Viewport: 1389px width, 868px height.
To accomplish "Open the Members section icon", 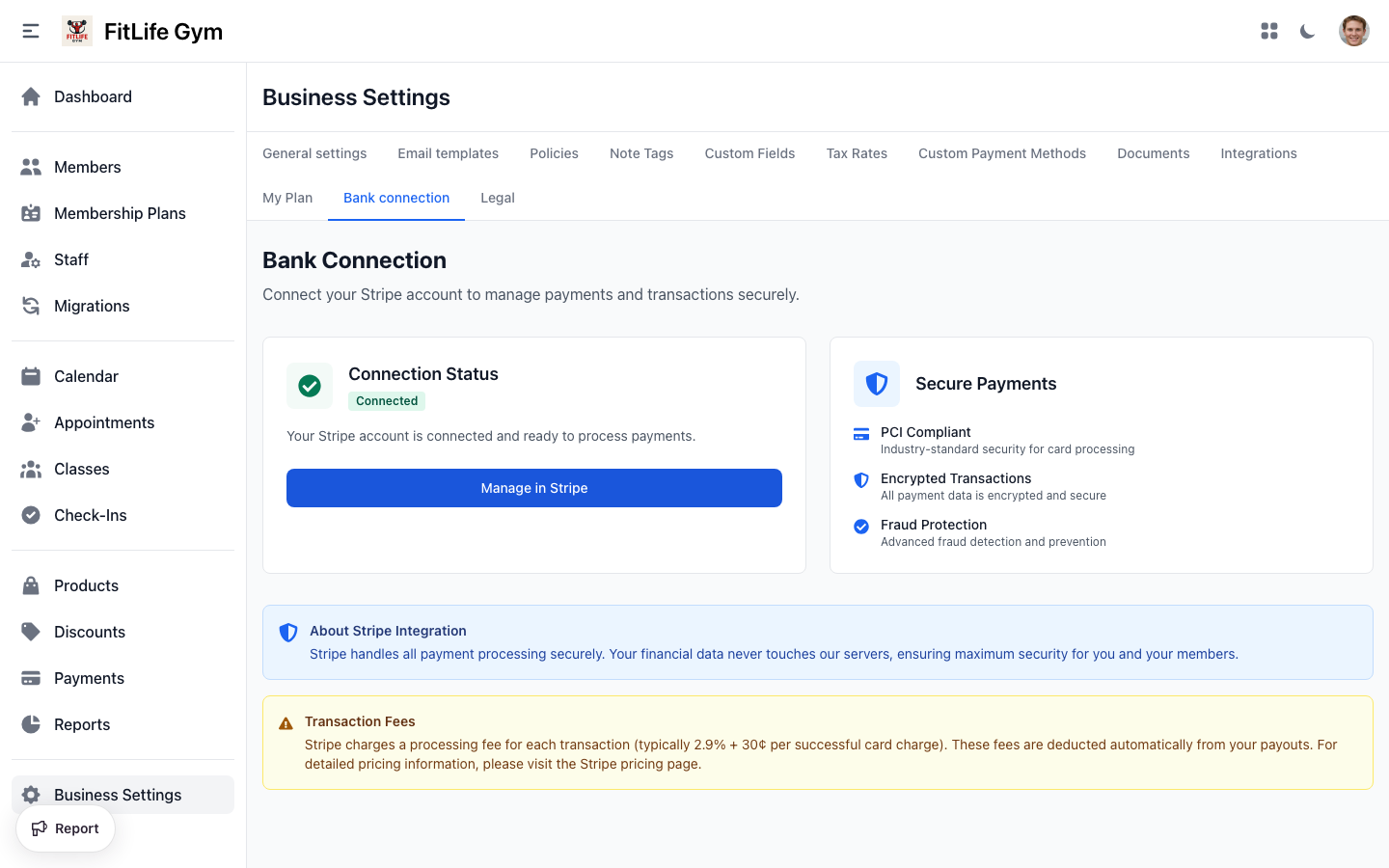I will pos(30,167).
